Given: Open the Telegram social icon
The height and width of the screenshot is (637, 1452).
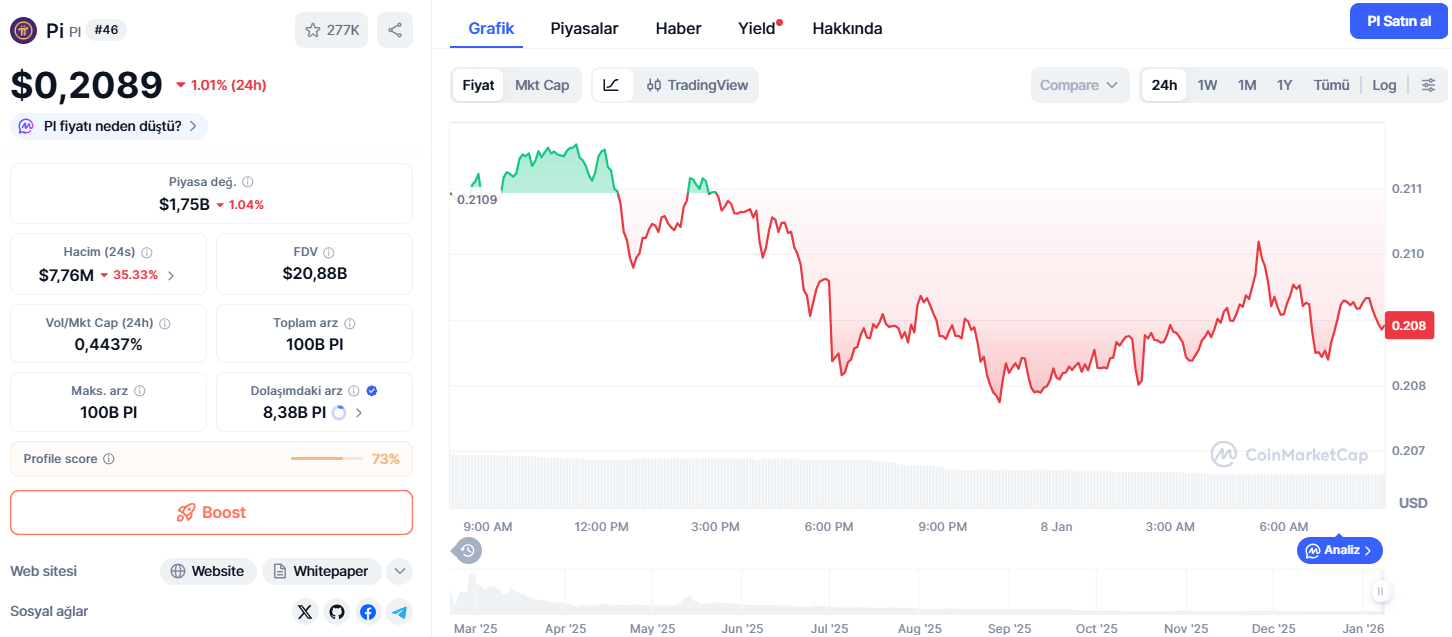Looking at the screenshot, I should (x=400, y=611).
